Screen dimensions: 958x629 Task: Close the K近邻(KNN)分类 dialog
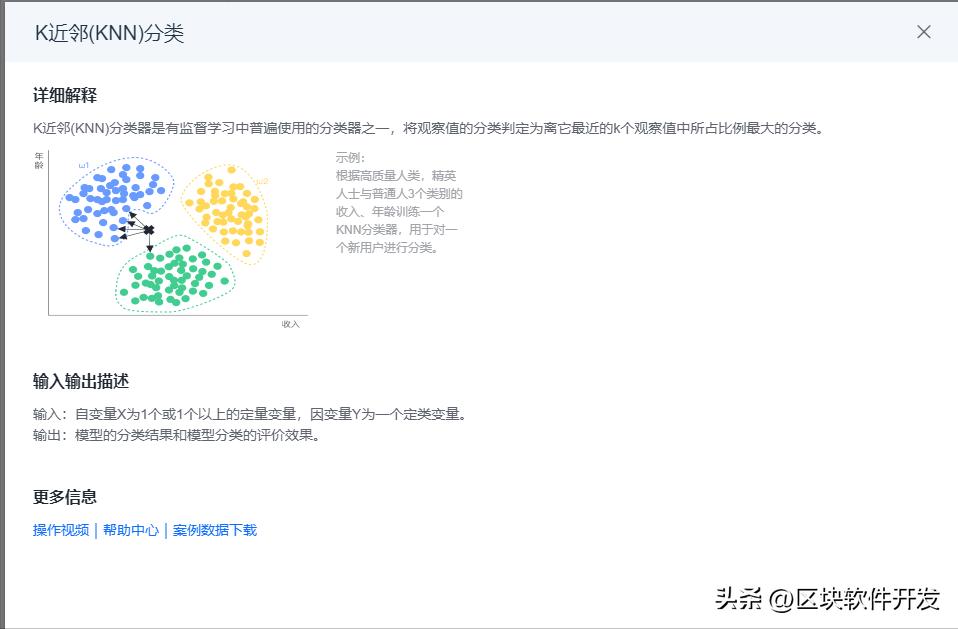pos(923,31)
